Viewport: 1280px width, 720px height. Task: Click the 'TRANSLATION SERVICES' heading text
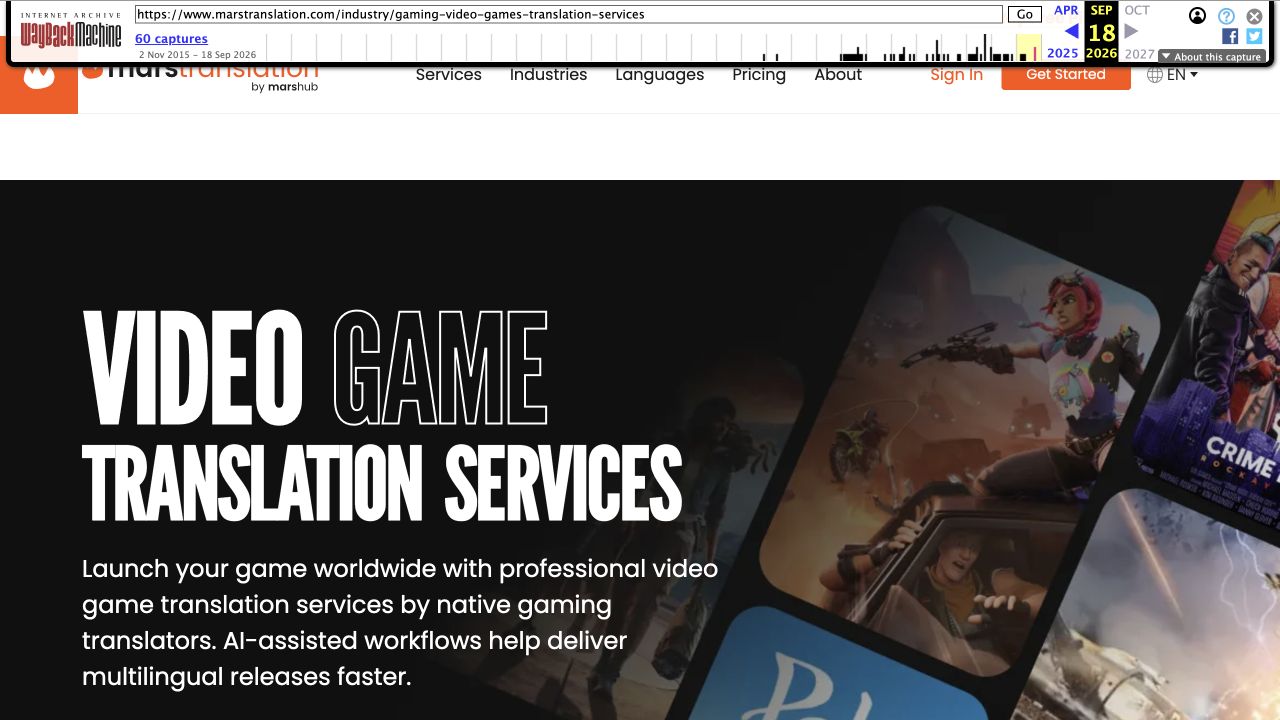[382, 485]
